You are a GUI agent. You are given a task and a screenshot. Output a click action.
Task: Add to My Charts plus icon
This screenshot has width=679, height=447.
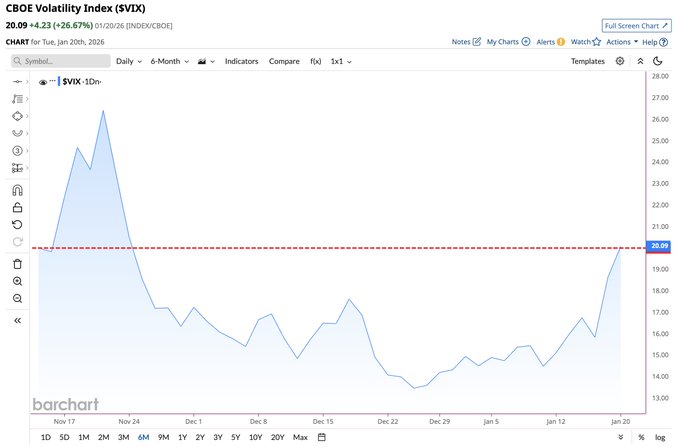(x=526, y=42)
